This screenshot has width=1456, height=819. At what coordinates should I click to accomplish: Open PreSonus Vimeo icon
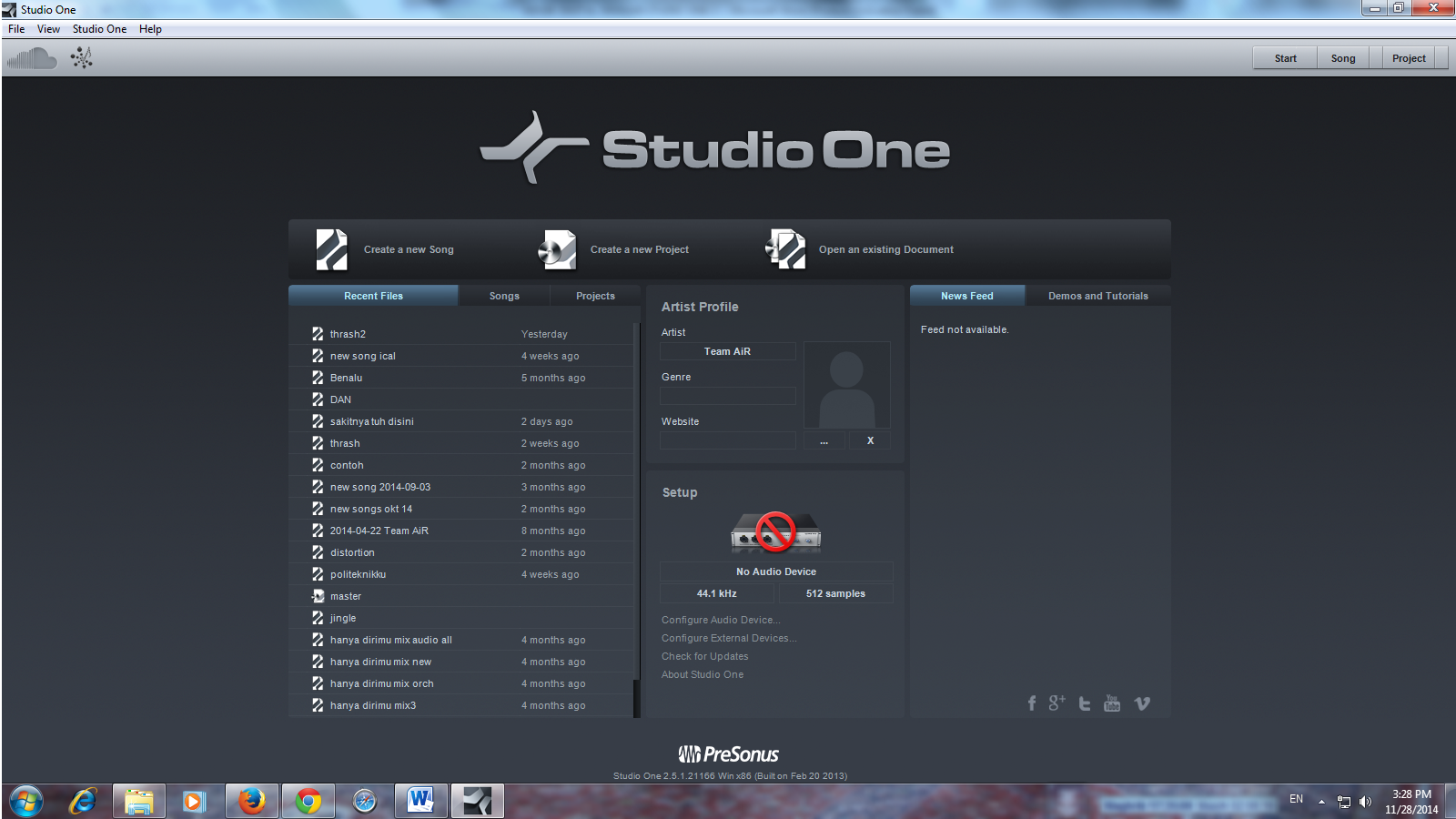pyautogui.click(x=1142, y=703)
